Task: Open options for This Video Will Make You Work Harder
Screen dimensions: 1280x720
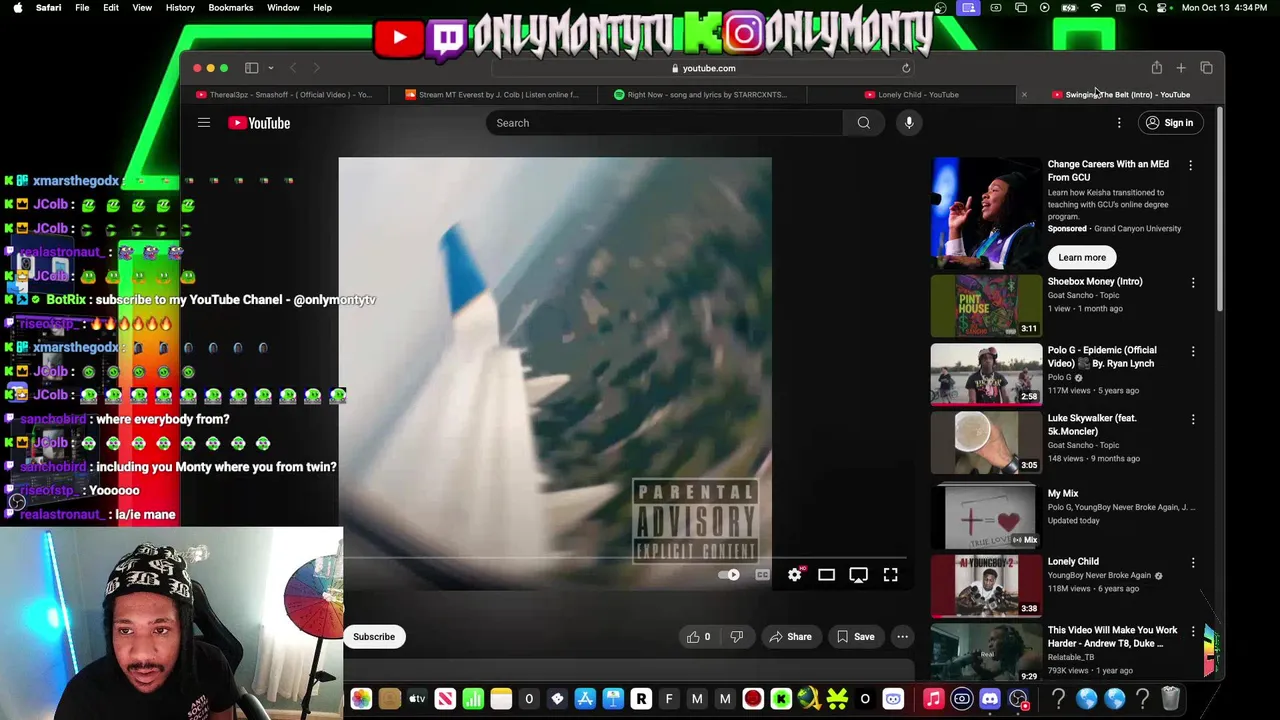Action: [1193, 631]
